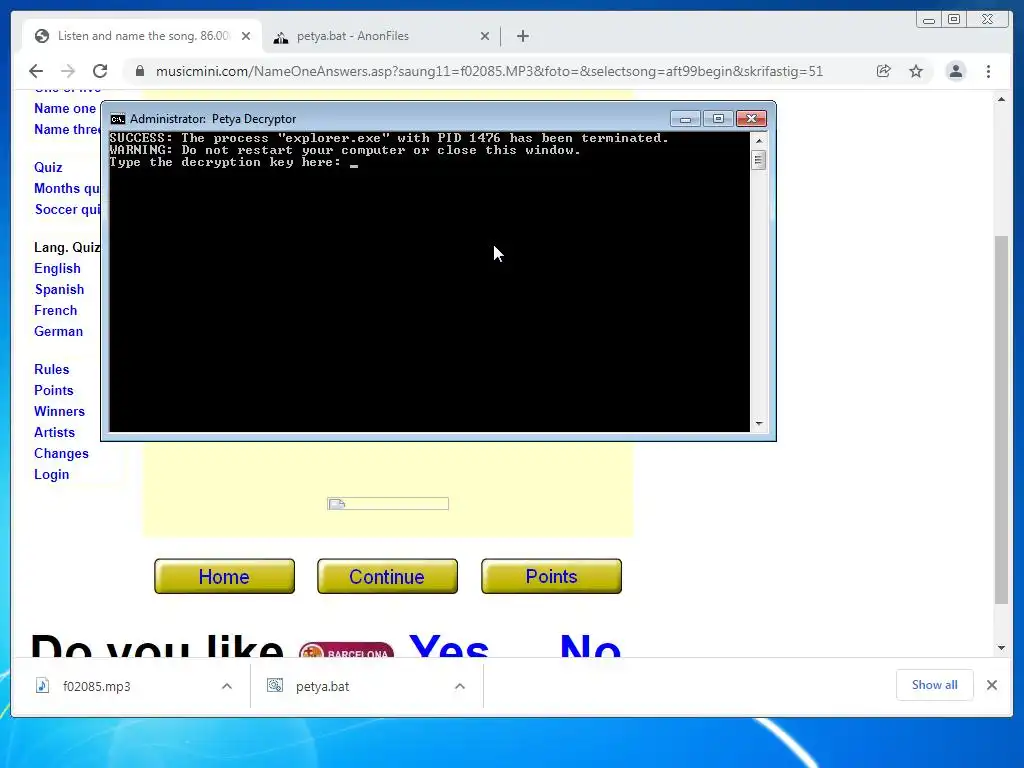The height and width of the screenshot is (768, 1024).
Task: Open the Chrome profile avatar
Action: (955, 71)
